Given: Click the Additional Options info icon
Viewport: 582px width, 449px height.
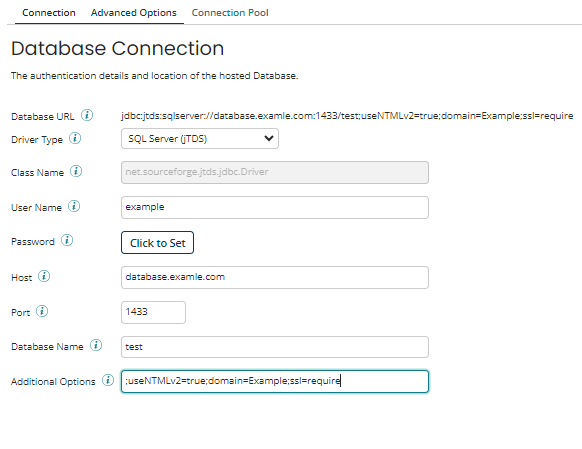Looking at the screenshot, I should [x=108, y=380].
